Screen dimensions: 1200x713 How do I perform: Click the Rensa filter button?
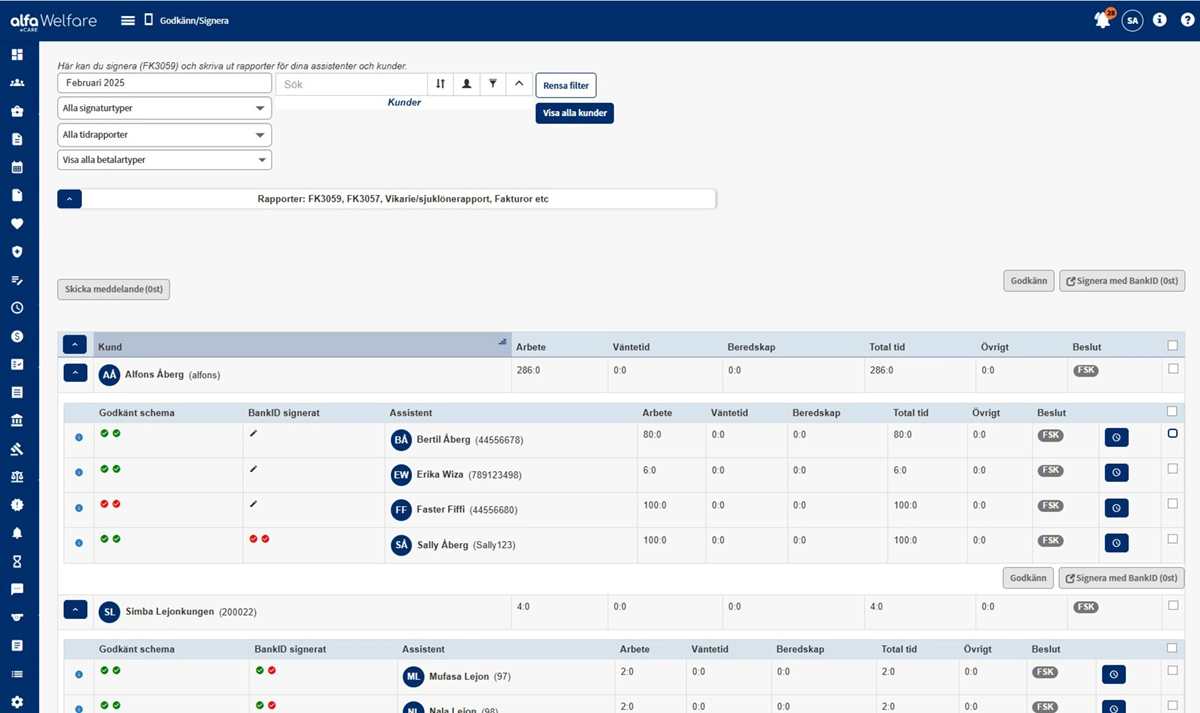pos(565,85)
